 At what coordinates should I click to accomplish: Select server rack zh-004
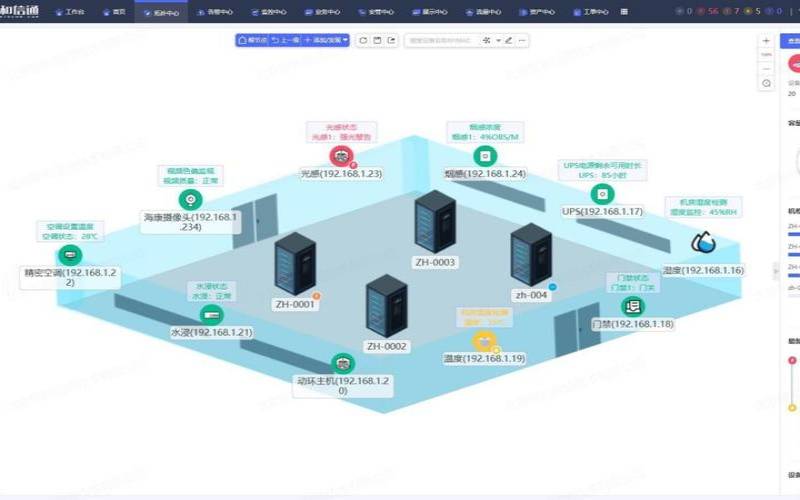tap(531, 255)
